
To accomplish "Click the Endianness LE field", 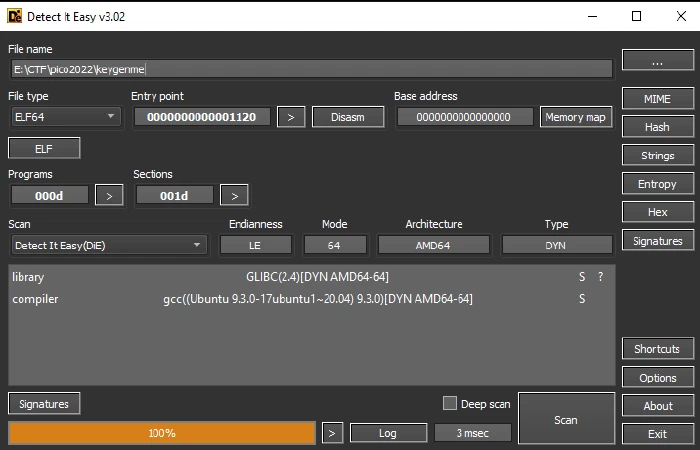I will pos(255,245).
